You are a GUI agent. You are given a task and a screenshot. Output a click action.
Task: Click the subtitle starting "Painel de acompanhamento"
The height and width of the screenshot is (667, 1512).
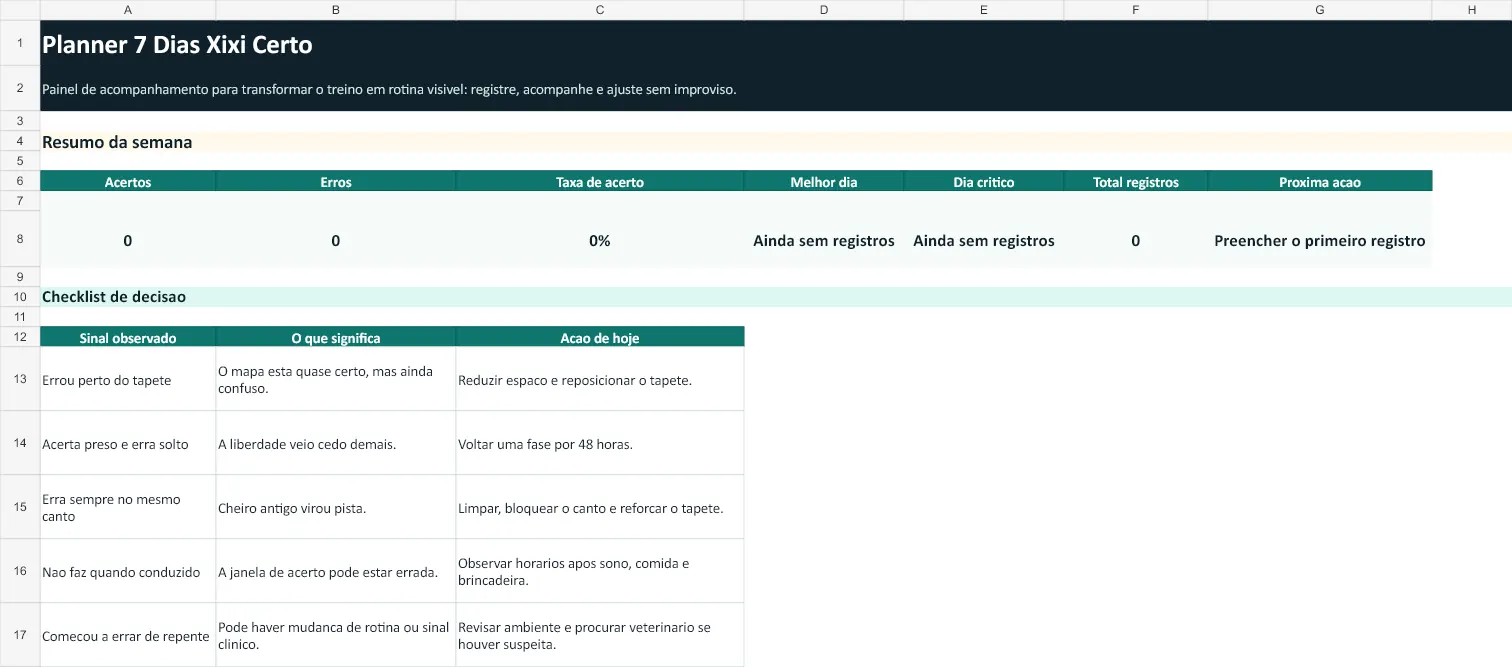click(389, 89)
